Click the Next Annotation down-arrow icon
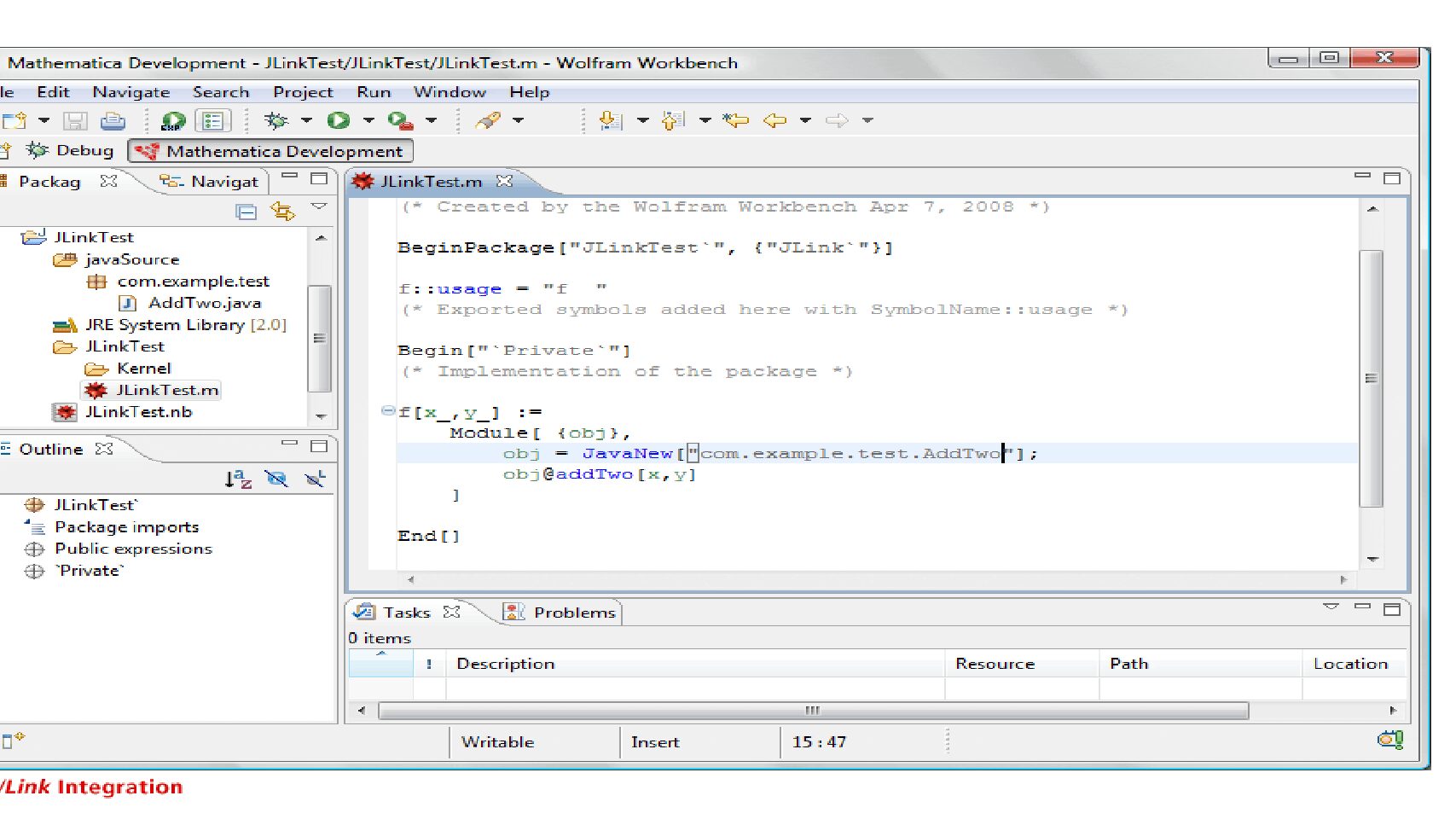 pos(611,121)
